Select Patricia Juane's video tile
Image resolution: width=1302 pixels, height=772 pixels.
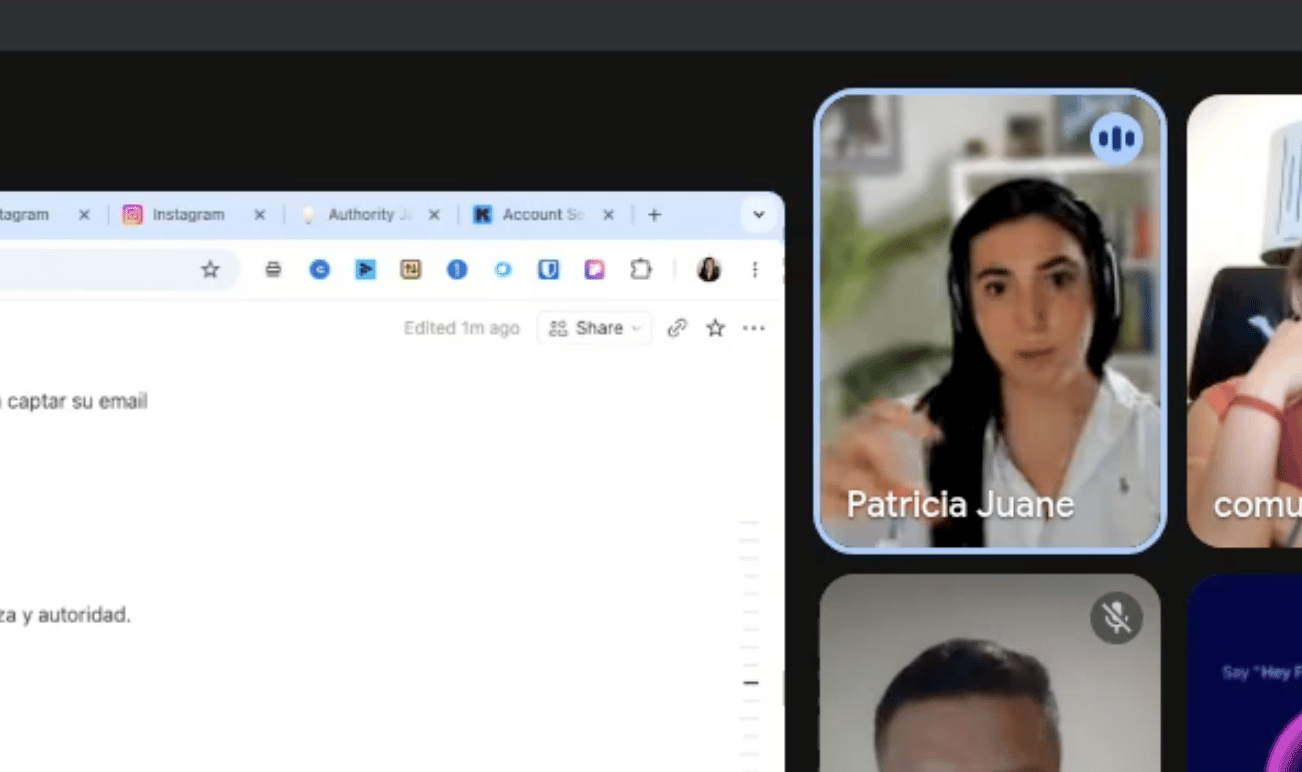(x=990, y=321)
